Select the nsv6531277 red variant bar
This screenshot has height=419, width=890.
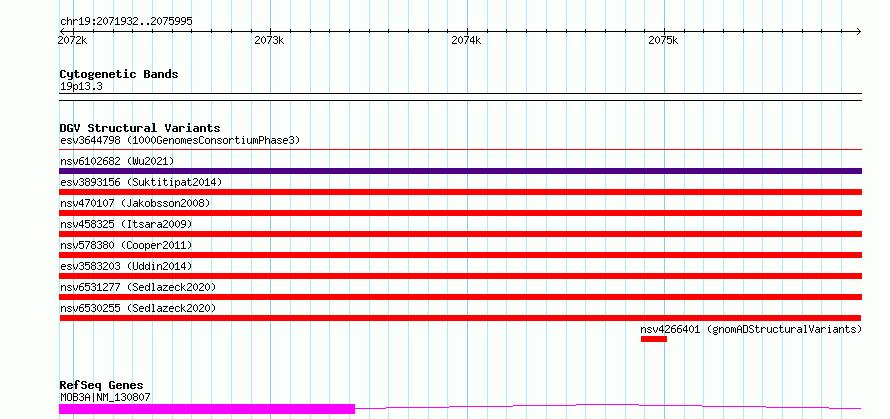pos(460,297)
